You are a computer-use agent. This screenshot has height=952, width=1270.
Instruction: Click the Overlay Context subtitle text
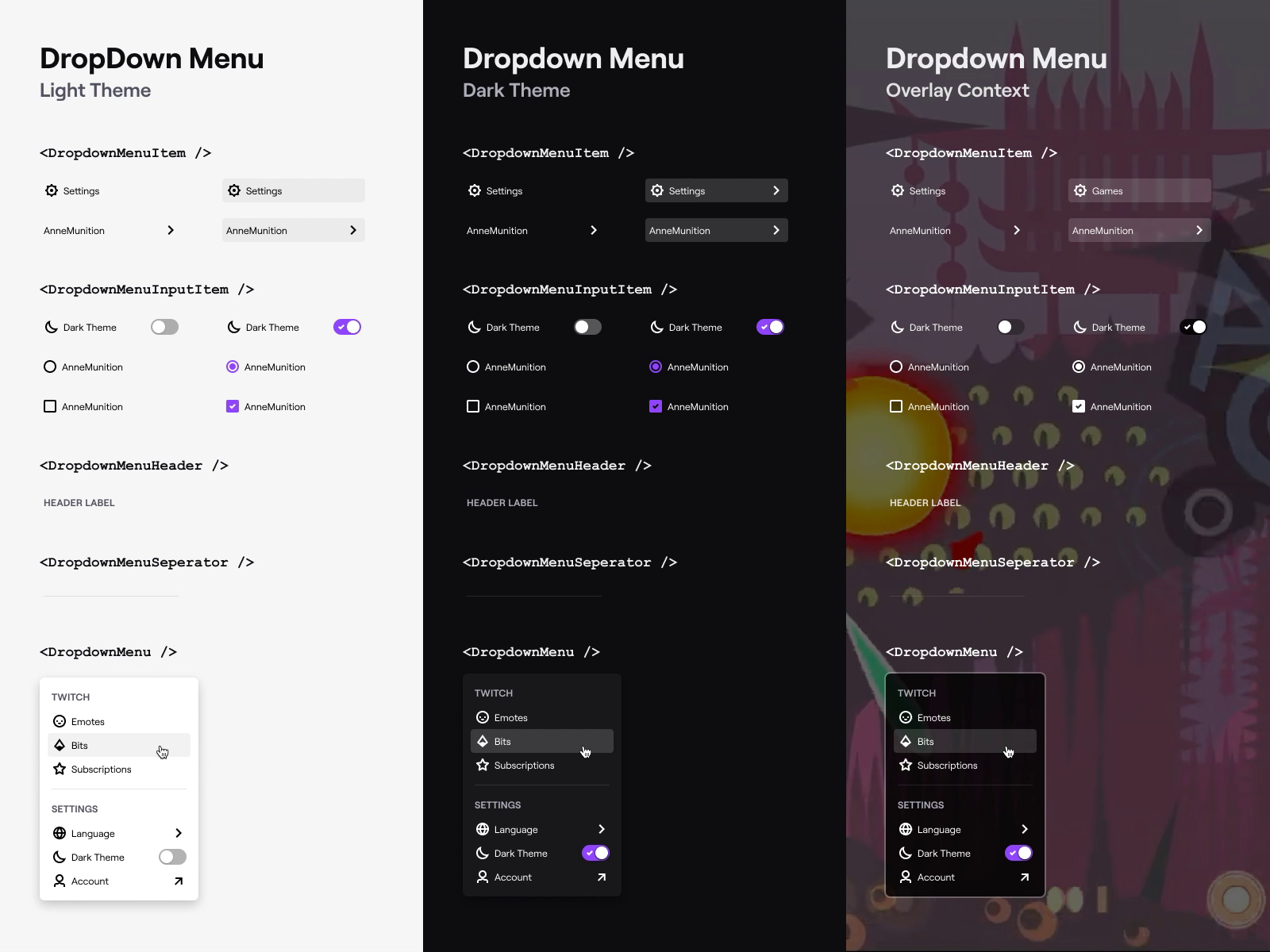point(957,90)
